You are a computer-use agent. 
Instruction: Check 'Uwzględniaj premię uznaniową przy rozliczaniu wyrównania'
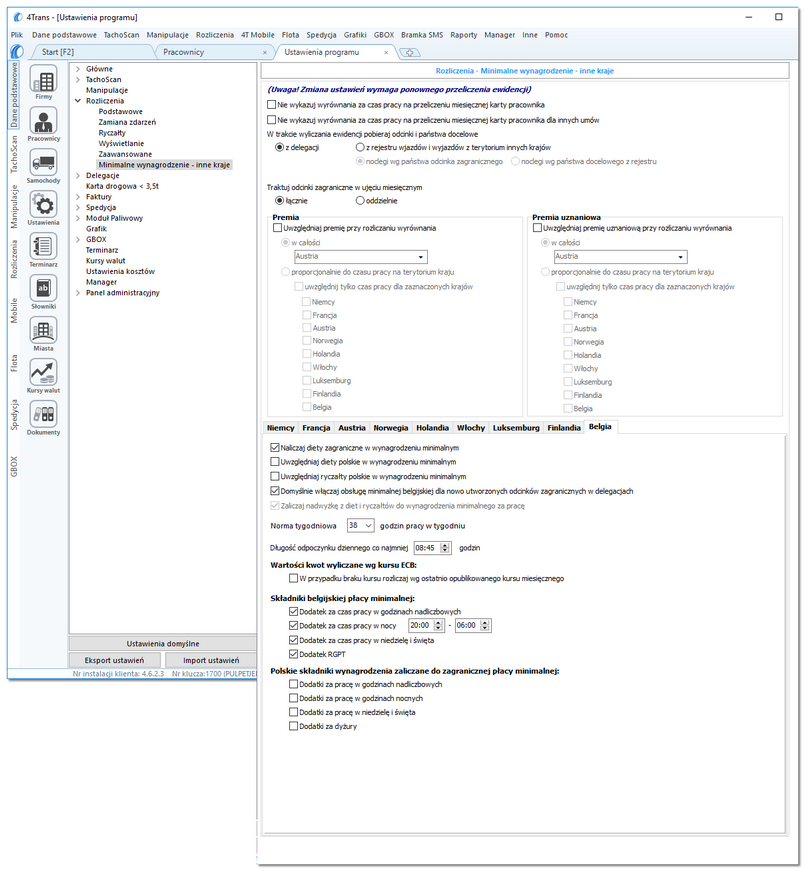pyautogui.click(x=537, y=228)
